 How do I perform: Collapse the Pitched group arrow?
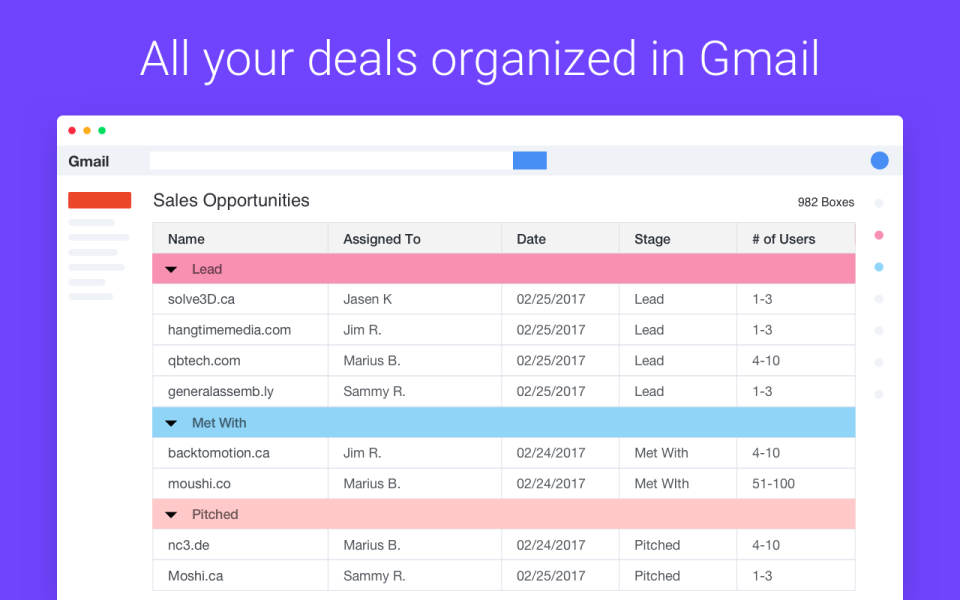point(171,515)
